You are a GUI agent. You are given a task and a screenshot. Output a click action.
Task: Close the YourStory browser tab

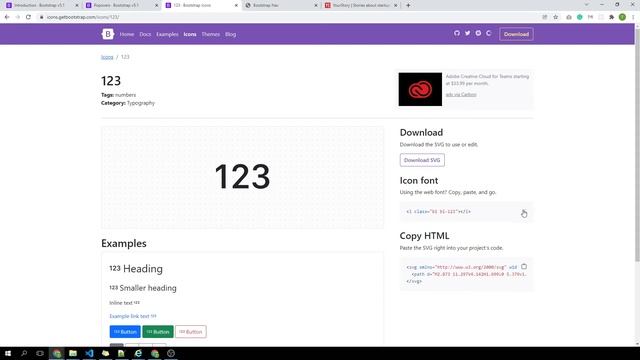pyautogui.click(x=395, y=5)
